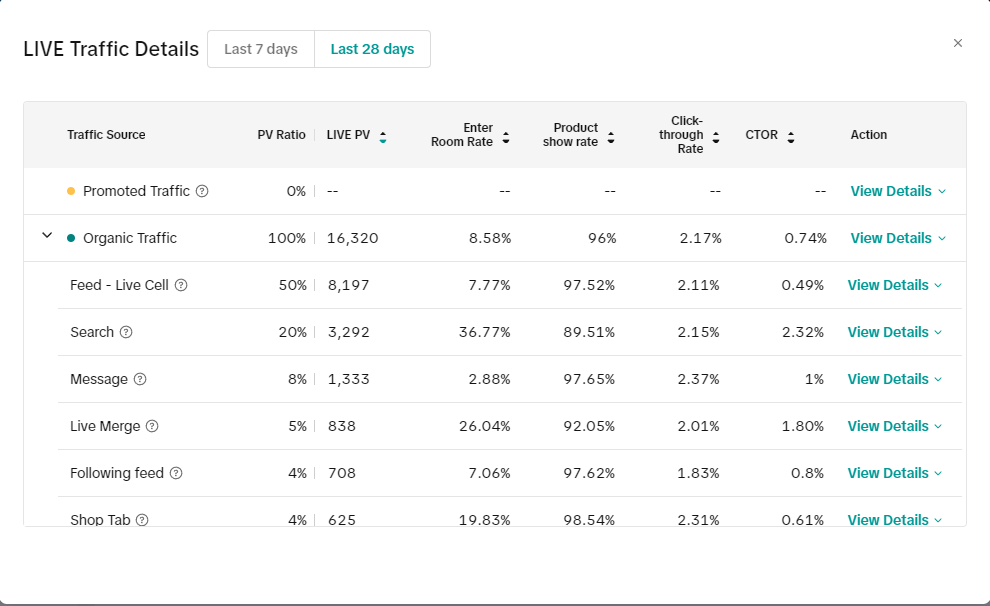Click info icon beside Live Merge
The image size is (990, 606).
152,426
